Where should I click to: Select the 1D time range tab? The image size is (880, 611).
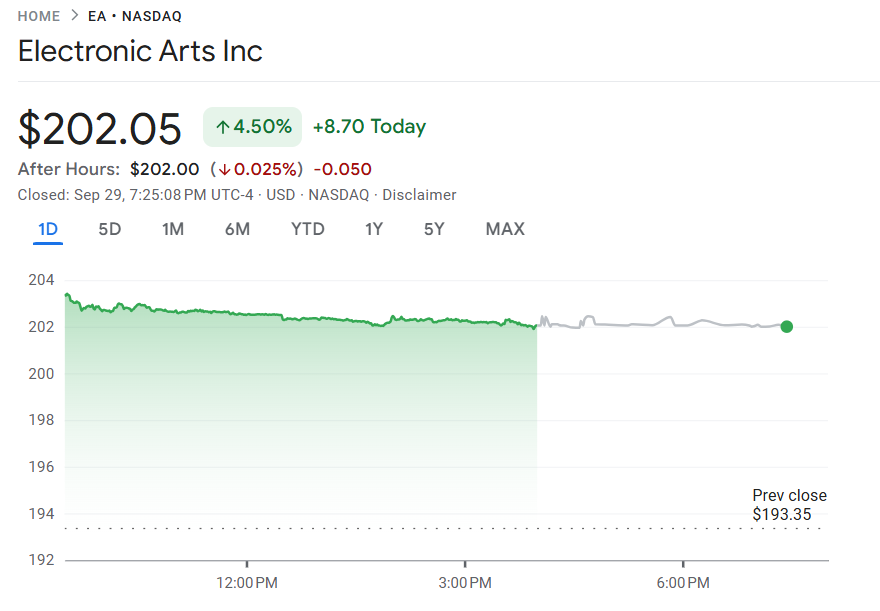coord(48,229)
